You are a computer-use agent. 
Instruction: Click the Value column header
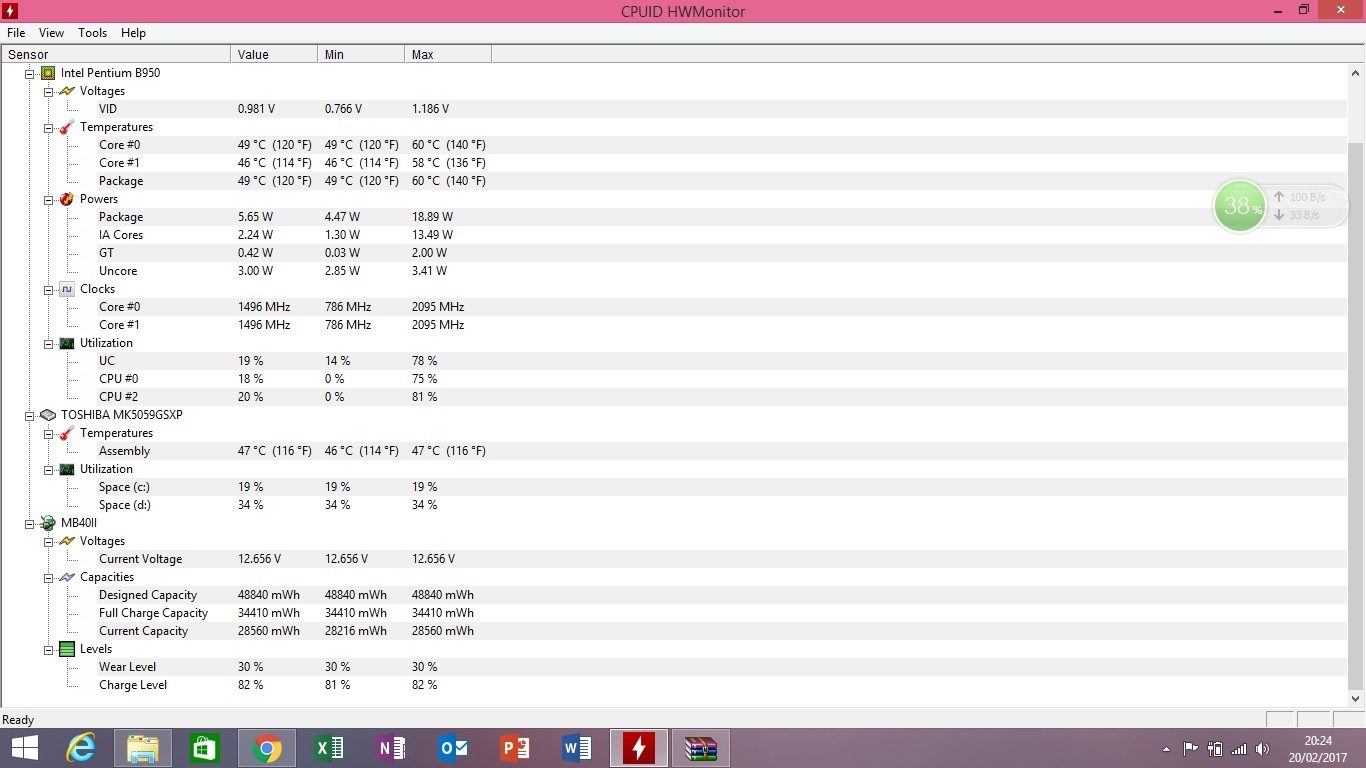(274, 55)
